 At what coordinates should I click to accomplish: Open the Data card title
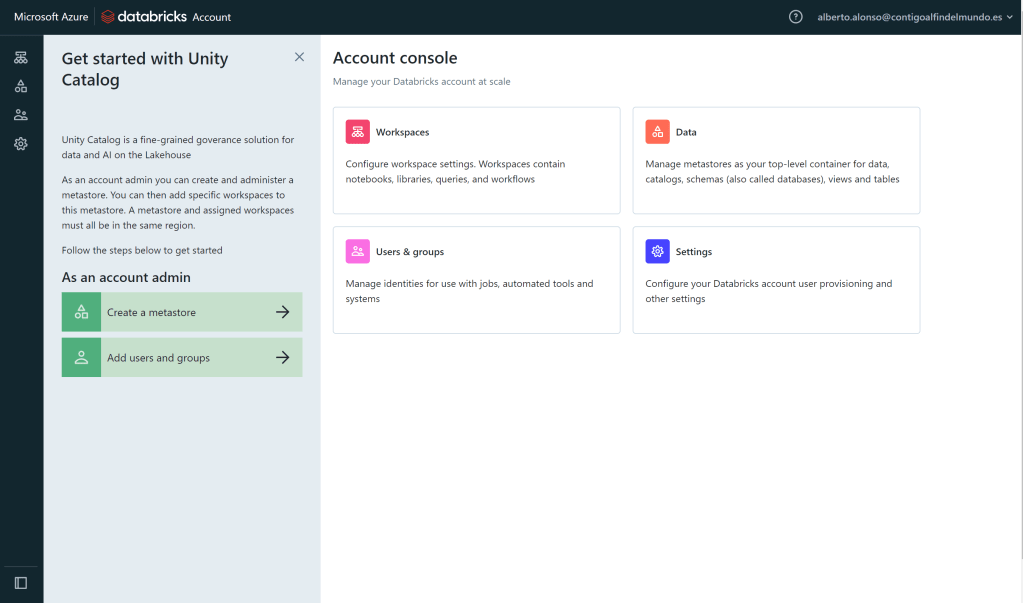pyautogui.click(x=686, y=132)
